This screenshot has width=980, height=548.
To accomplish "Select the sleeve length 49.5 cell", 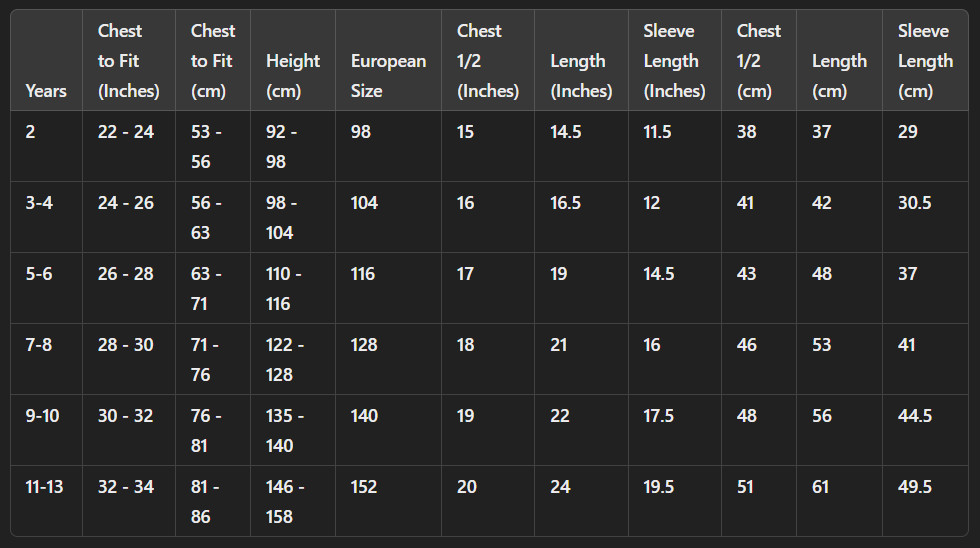I will click(x=925, y=501).
